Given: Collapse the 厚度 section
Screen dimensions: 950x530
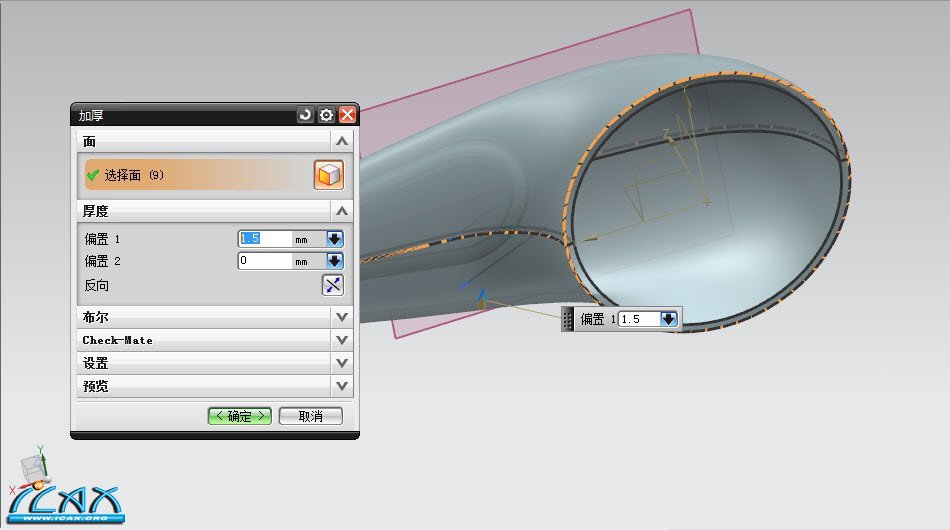Looking at the screenshot, I should 342,211.
